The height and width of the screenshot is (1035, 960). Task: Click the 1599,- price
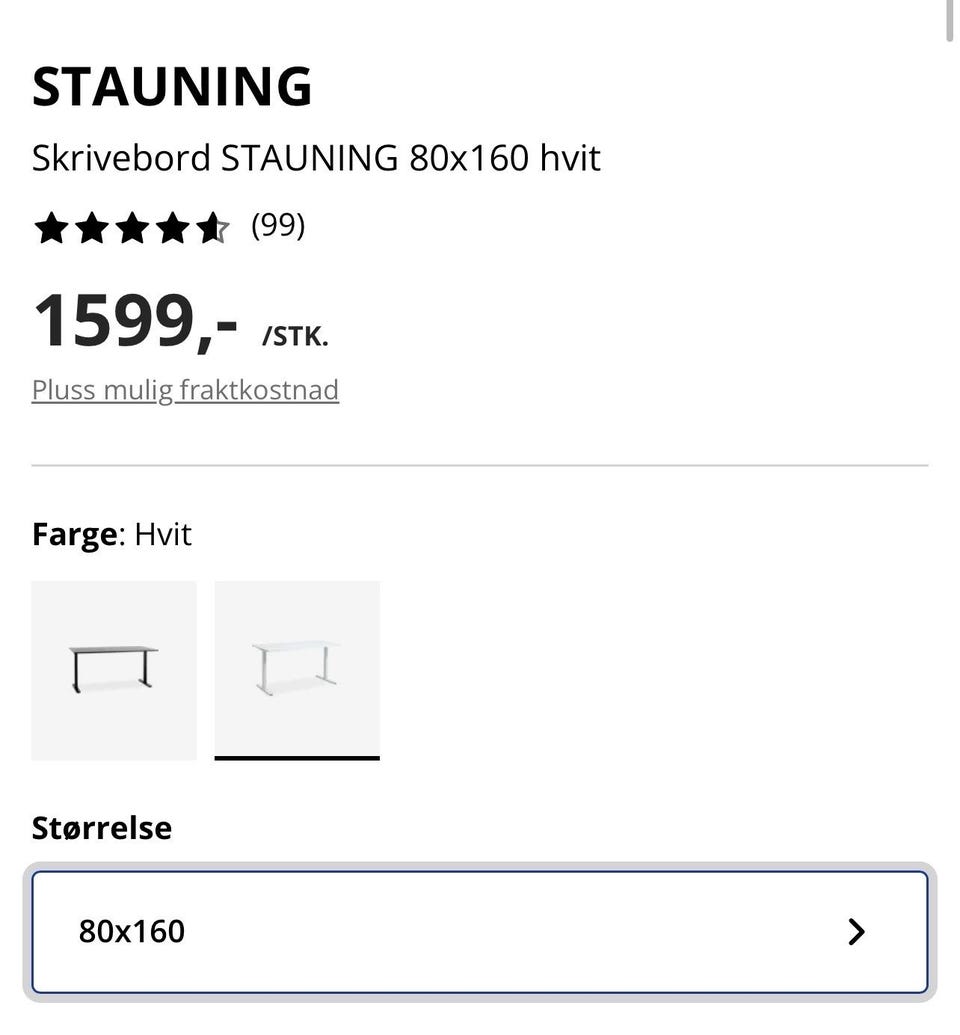tap(135, 322)
